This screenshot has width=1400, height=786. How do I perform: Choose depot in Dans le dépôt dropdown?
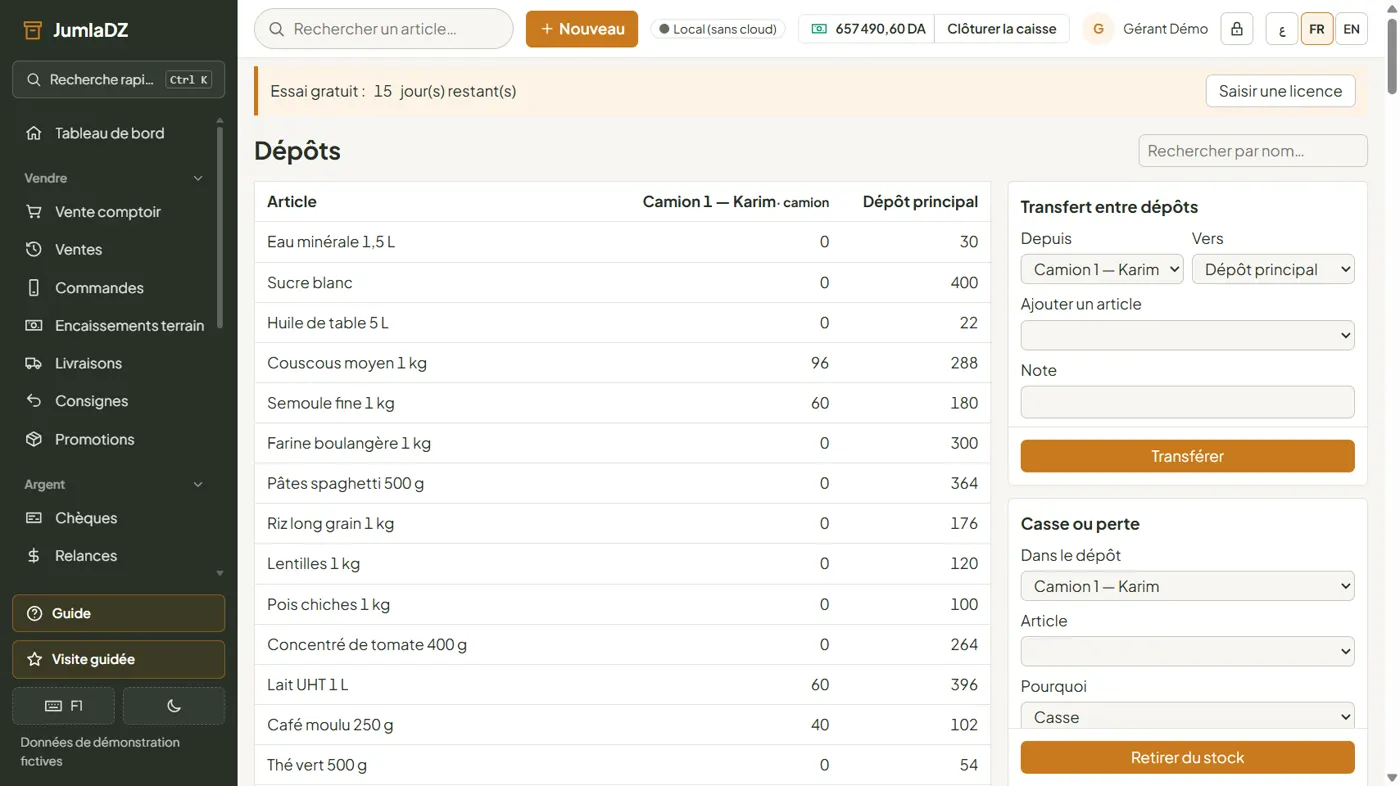click(x=1188, y=586)
